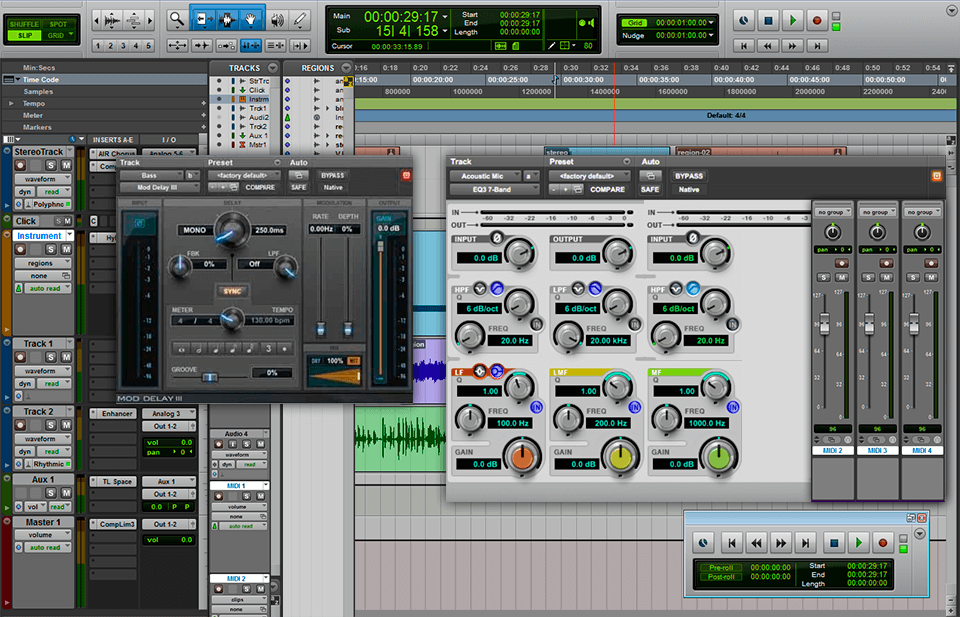Select the Trim tool
The height and width of the screenshot is (617, 960).
pyautogui.click(x=205, y=16)
